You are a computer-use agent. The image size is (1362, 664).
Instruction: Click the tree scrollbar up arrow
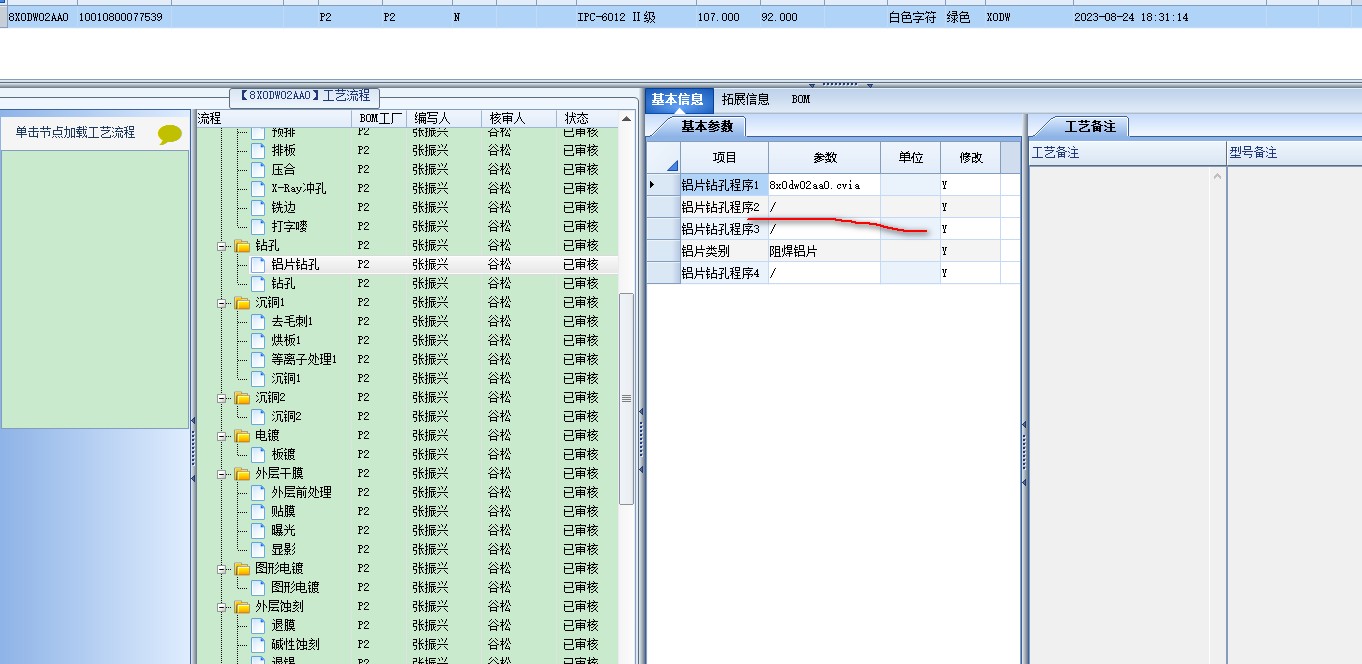tap(627, 119)
